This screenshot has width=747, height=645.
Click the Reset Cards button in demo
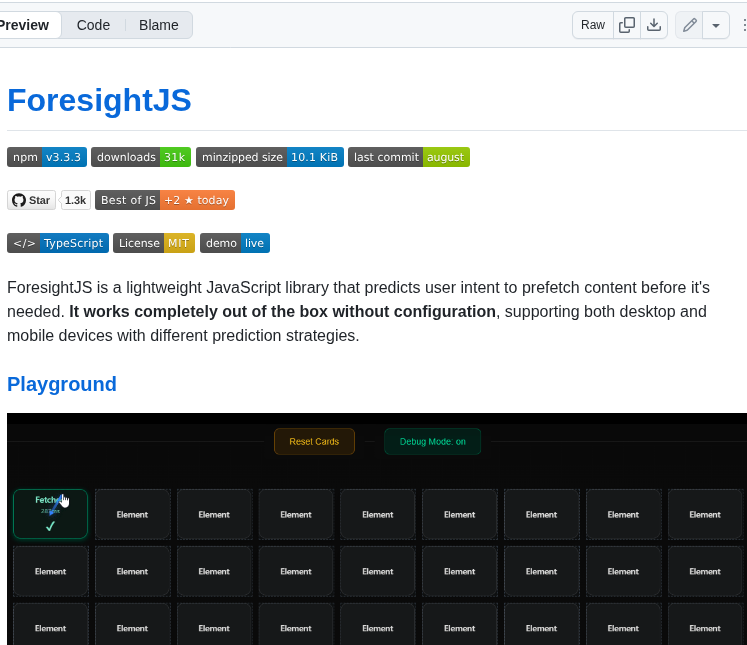coord(314,442)
